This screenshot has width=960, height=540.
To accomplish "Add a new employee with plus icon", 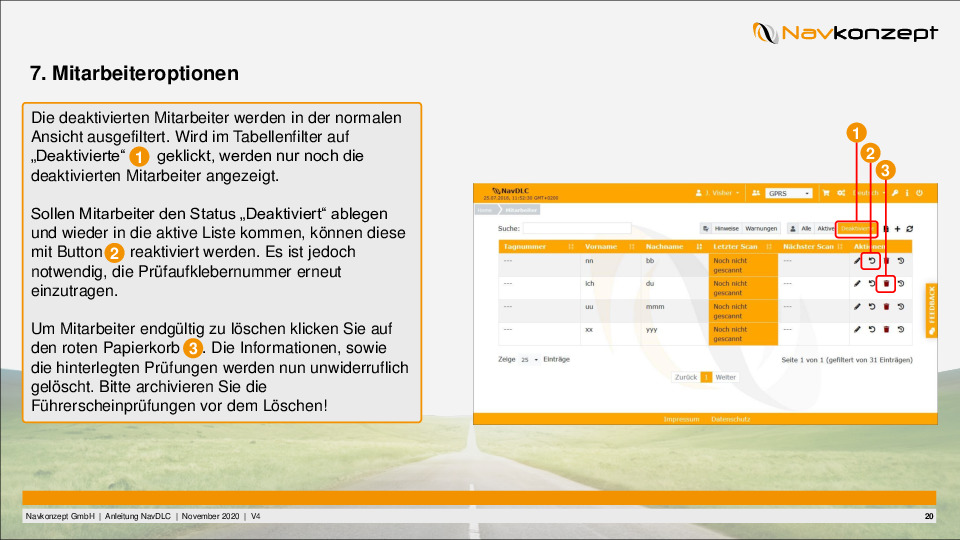I will click(x=898, y=229).
